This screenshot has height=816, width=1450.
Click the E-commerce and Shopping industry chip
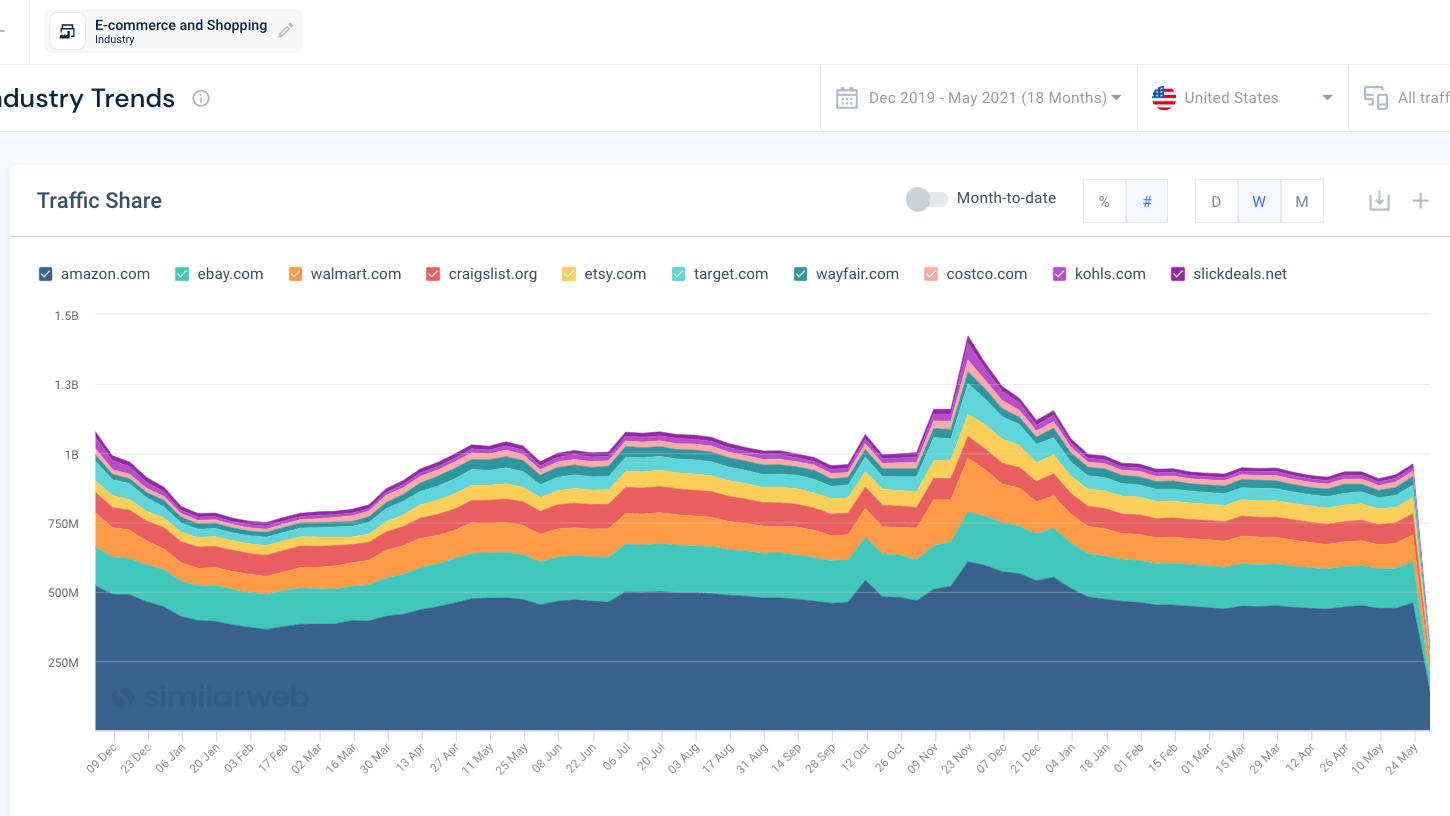[173, 31]
